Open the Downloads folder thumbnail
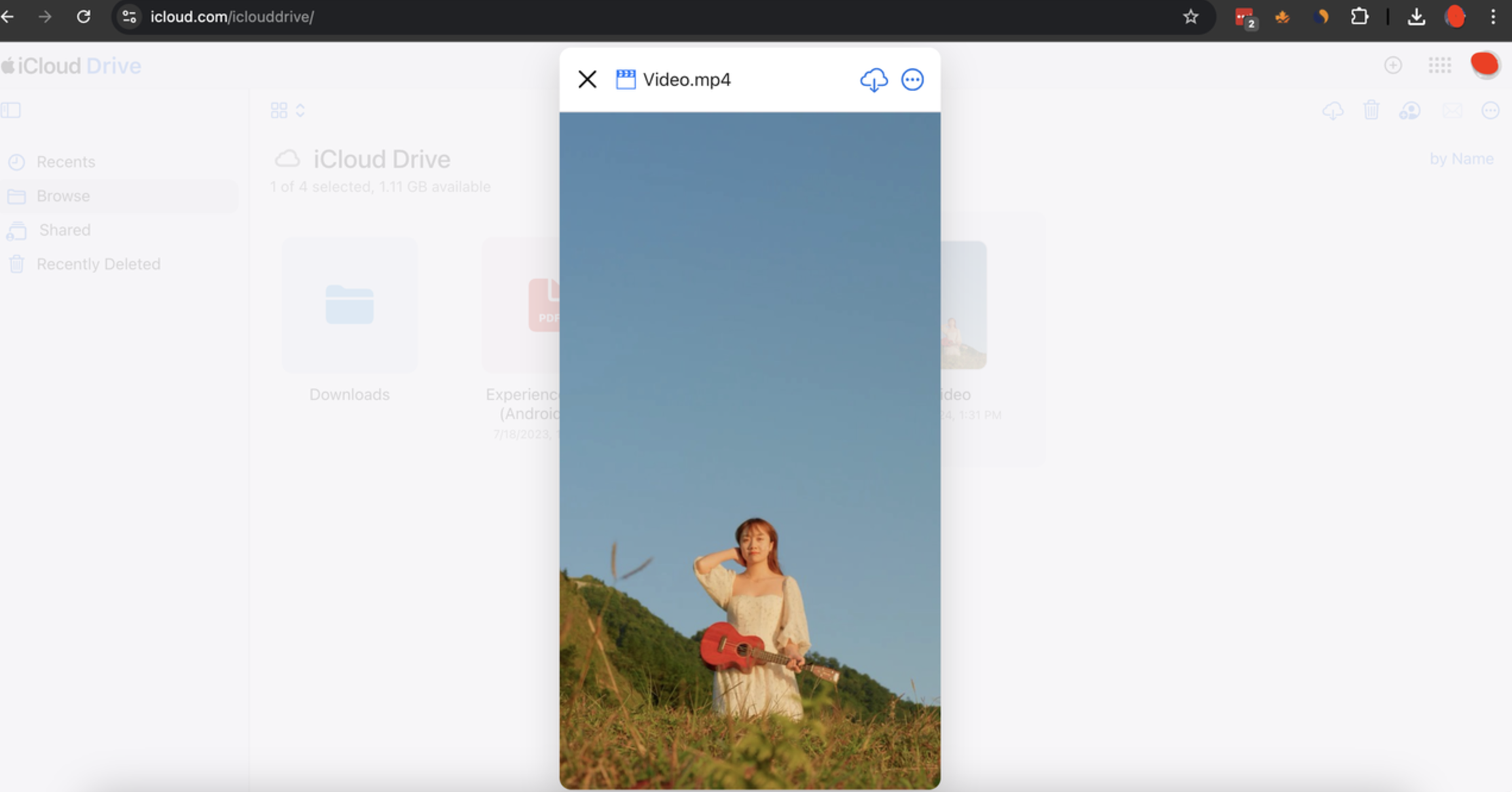Screen dimensions: 1512x792 pyautogui.click(x=349, y=305)
